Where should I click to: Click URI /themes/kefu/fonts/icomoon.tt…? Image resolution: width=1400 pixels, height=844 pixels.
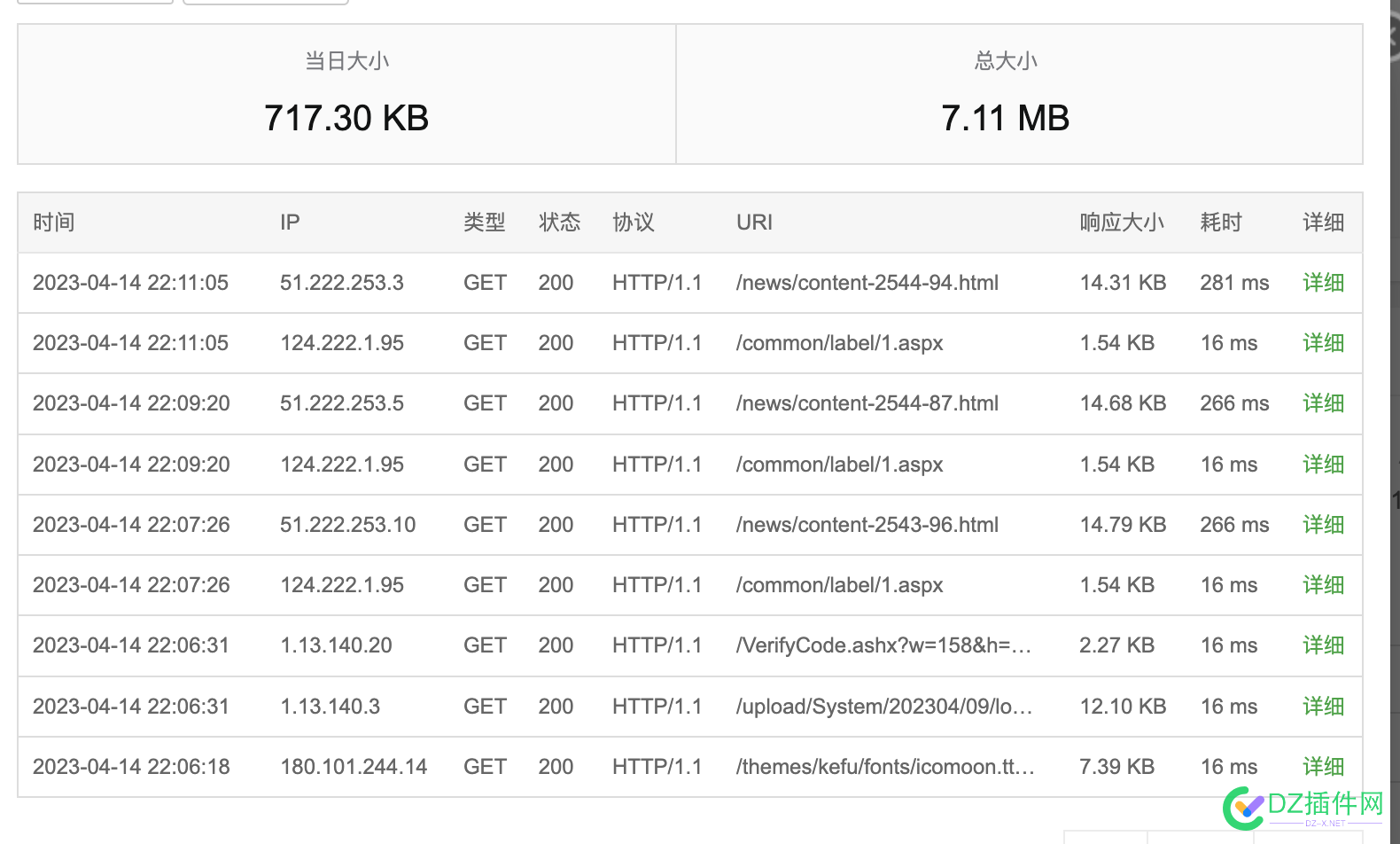[x=886, y=767]
